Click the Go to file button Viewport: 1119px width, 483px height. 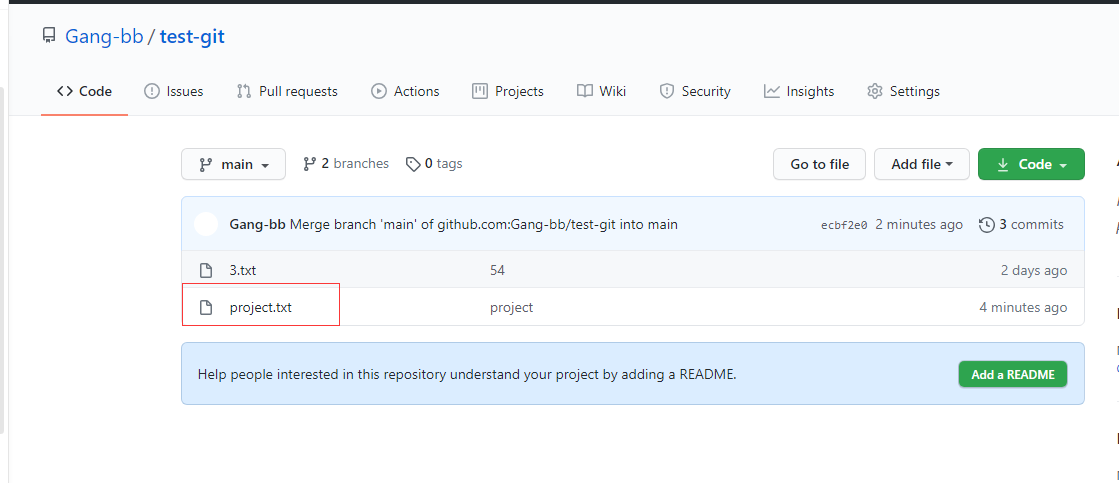click(x=819, y=164)
